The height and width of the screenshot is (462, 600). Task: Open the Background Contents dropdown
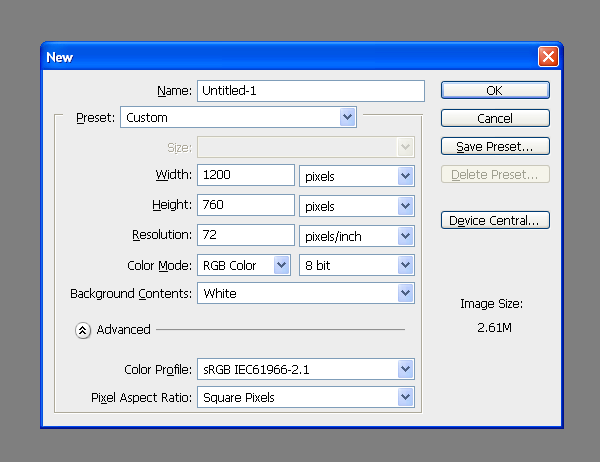tap(306, 293)
